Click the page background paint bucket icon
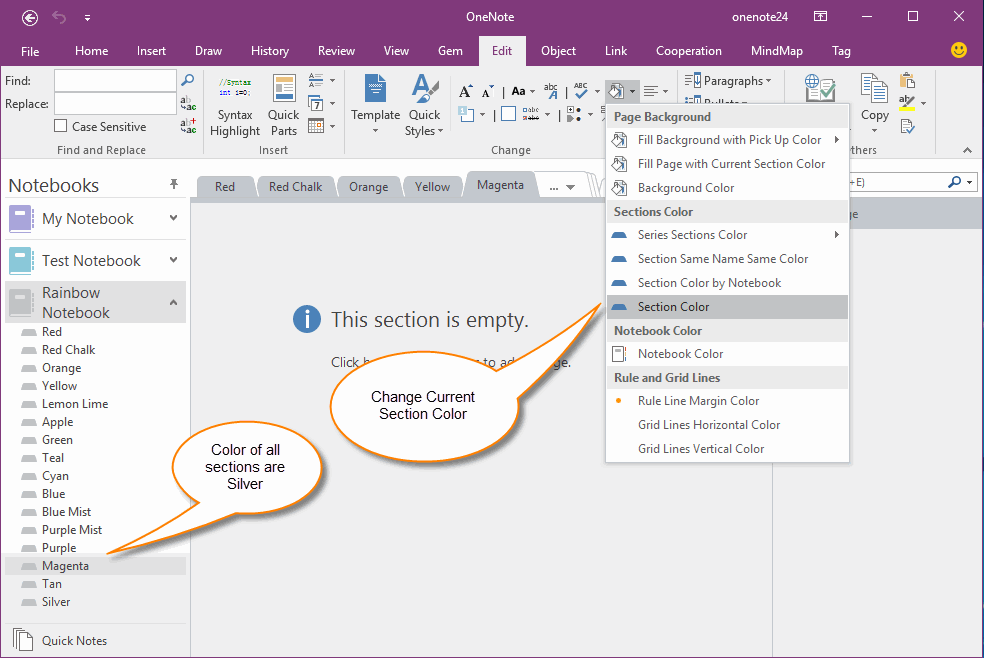The image size is (984, 658). pyautogui.click(x=616, y=92)
